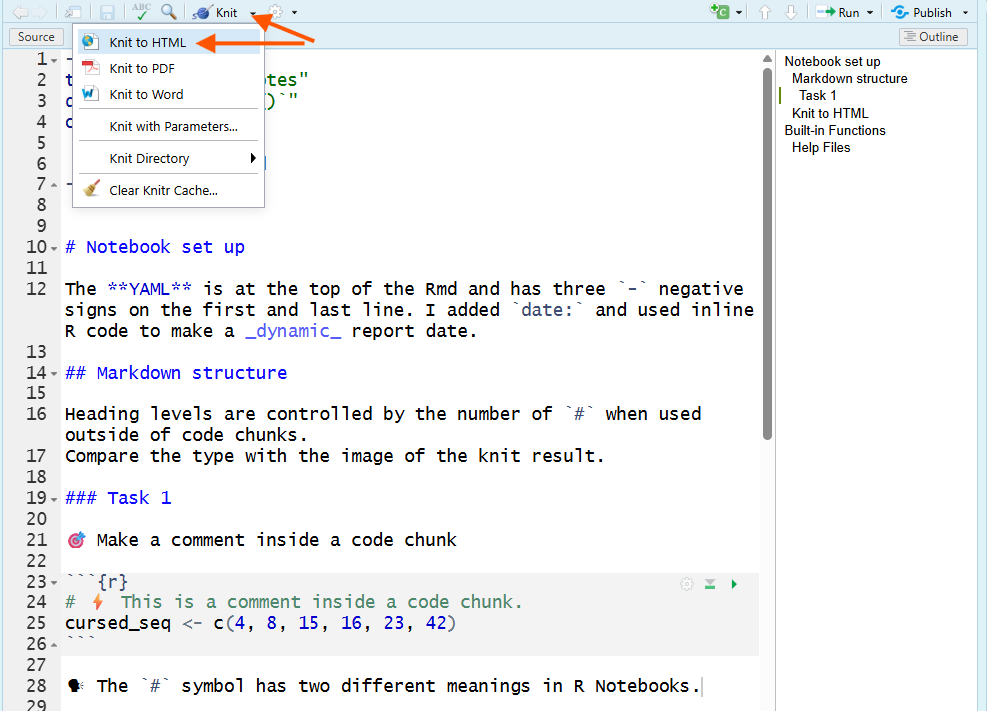Click the editor vertical scrollbar thumb
This screenshot has height=711, width=987.
click(767, 254)
